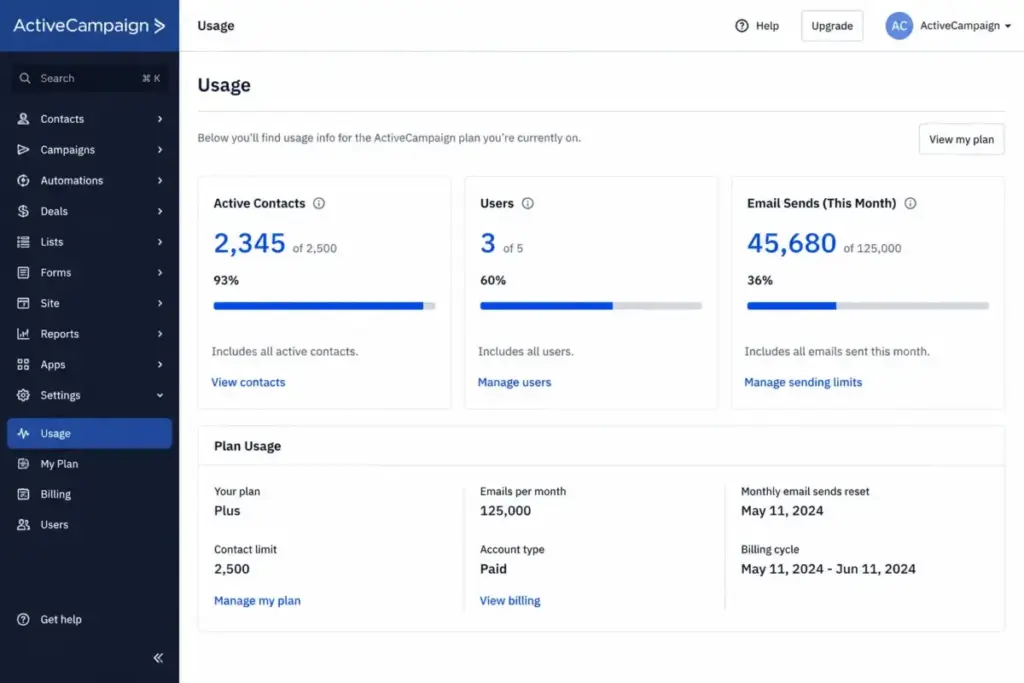This screenshot has width=1024, height=683.
Task: Click the Paid account type value
Action: tap(493, 569)
